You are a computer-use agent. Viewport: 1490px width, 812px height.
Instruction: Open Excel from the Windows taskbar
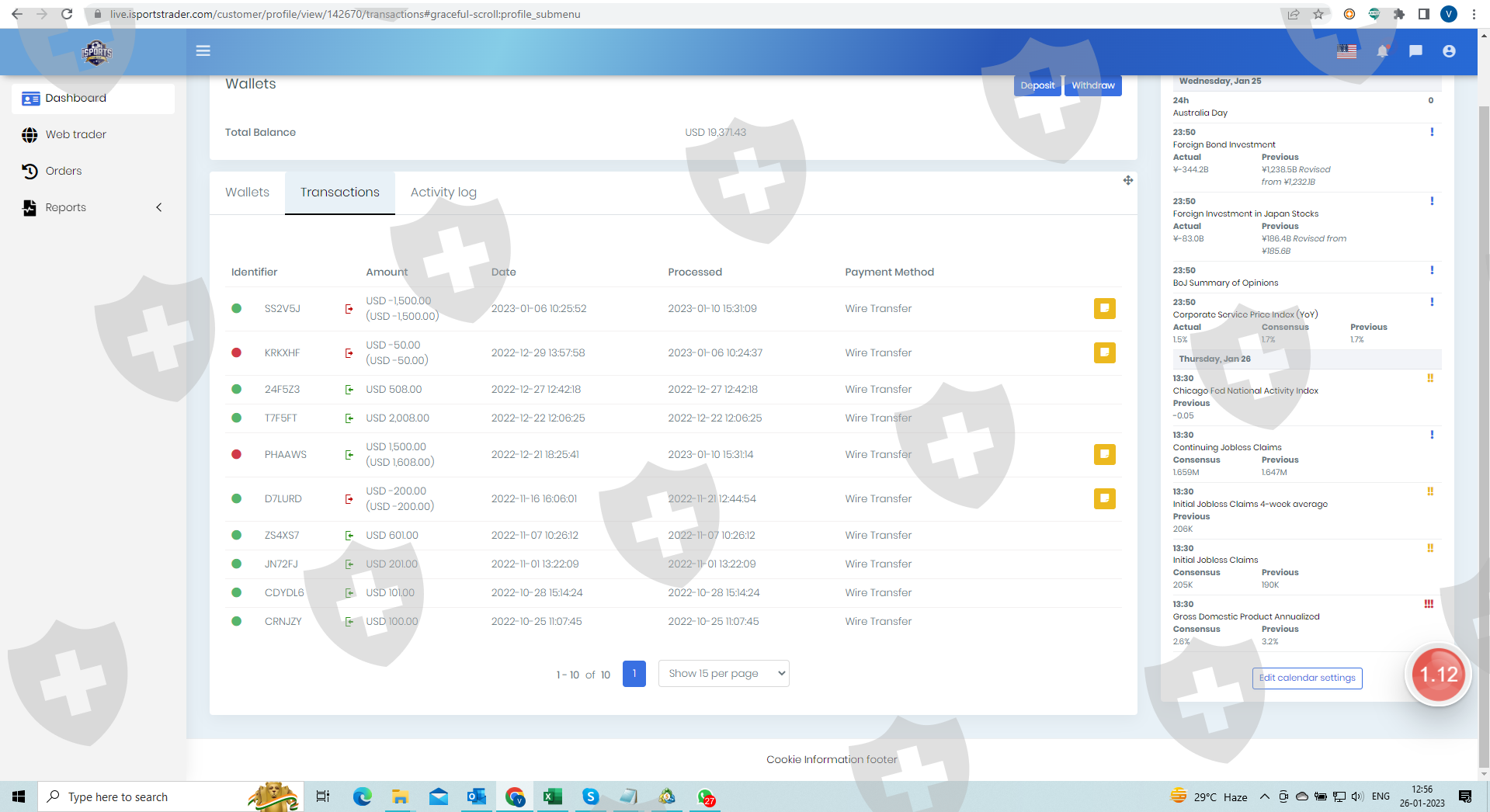pos(552,796)
